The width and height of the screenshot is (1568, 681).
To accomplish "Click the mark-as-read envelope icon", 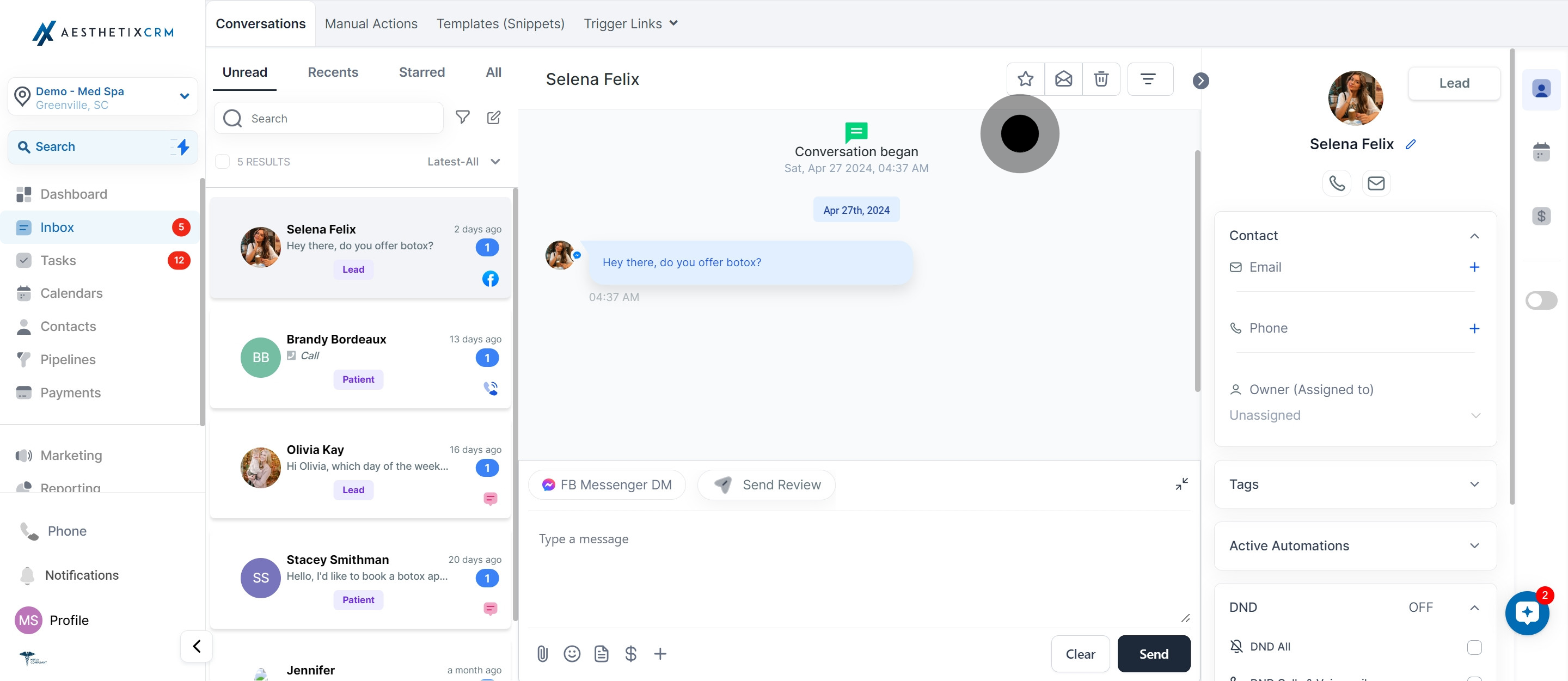I will [1063, 79].
